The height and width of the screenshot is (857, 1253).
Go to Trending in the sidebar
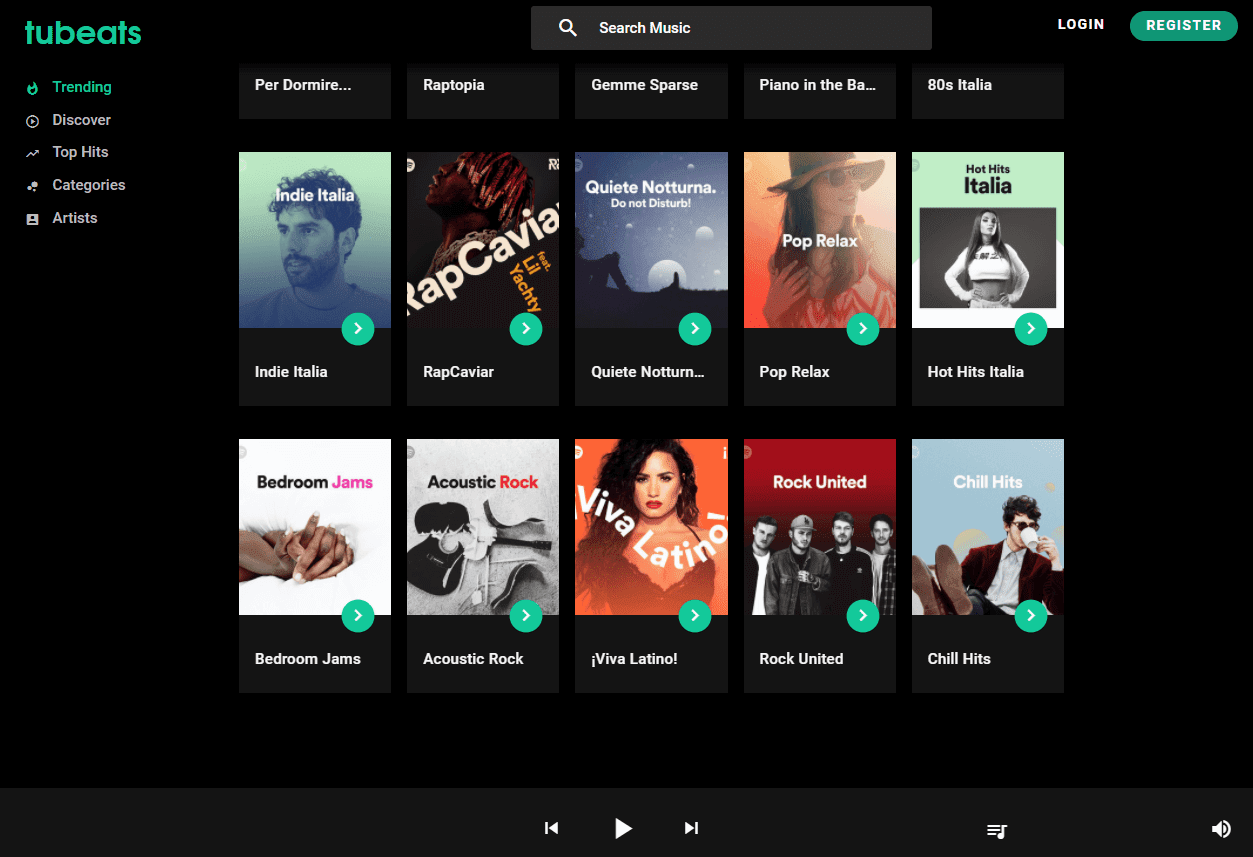(81, 87)
